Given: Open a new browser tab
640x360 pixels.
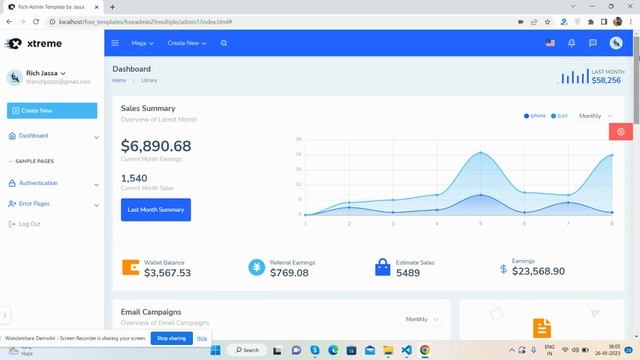Looking at the screenshot, I should [112, 7].
